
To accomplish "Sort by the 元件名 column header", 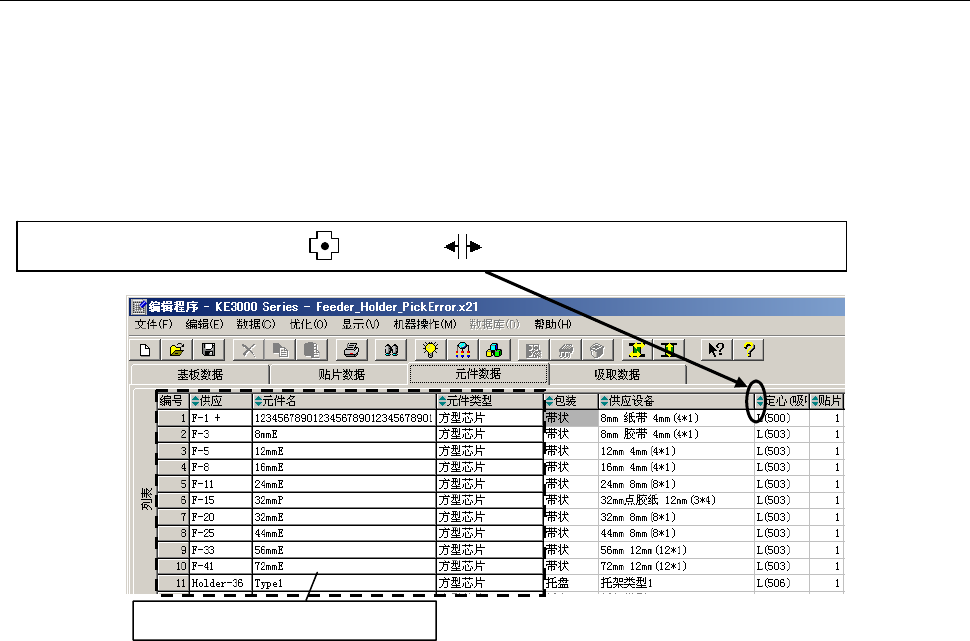I will click(x=345, y=401).
